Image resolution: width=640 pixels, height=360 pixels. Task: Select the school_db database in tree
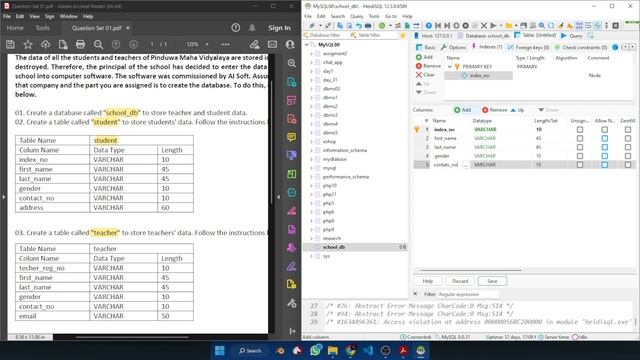(x=333, y=247)
